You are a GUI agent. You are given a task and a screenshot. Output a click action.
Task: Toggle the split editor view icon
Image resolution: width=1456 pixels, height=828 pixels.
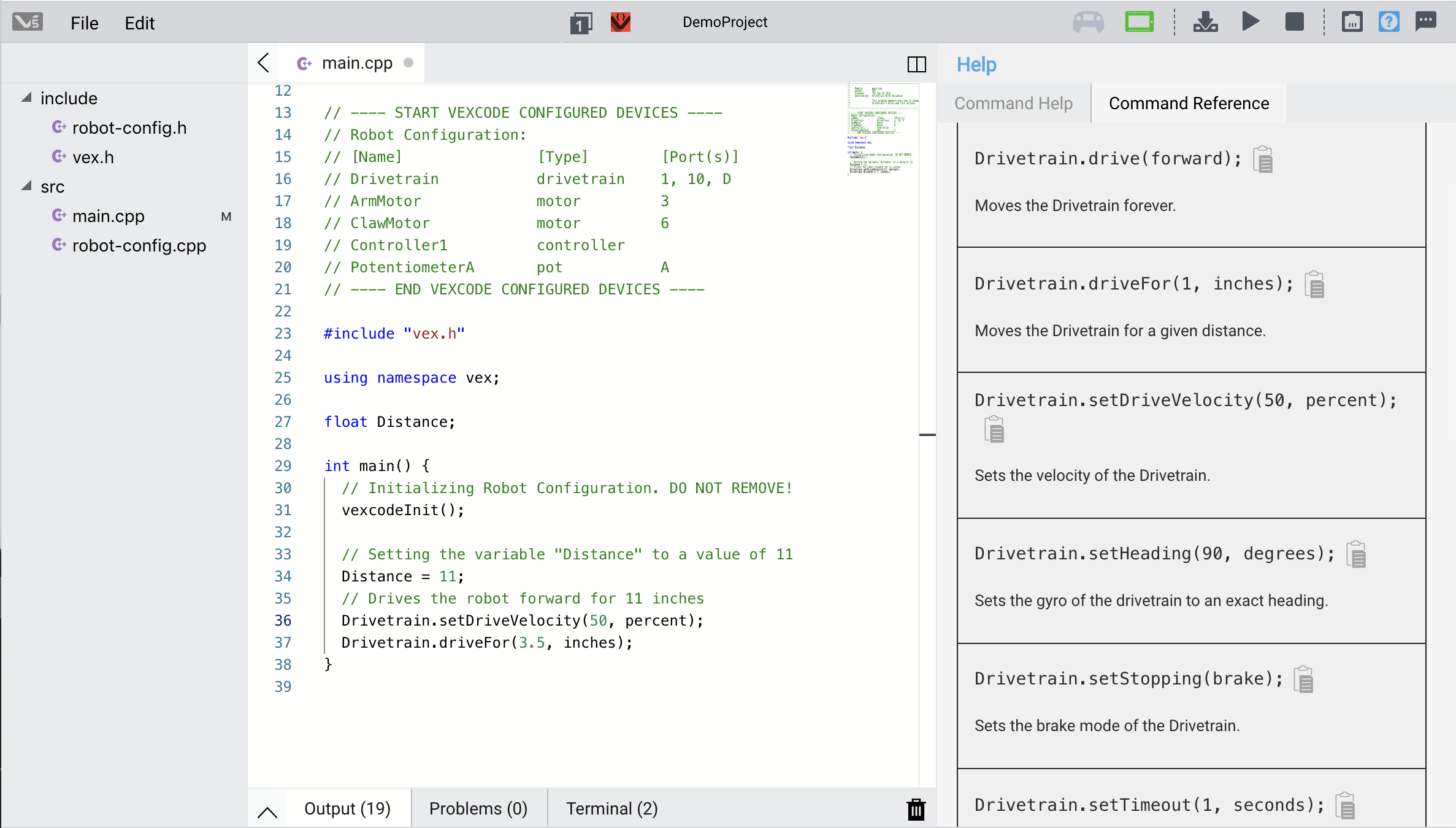(x=916, y=64)
